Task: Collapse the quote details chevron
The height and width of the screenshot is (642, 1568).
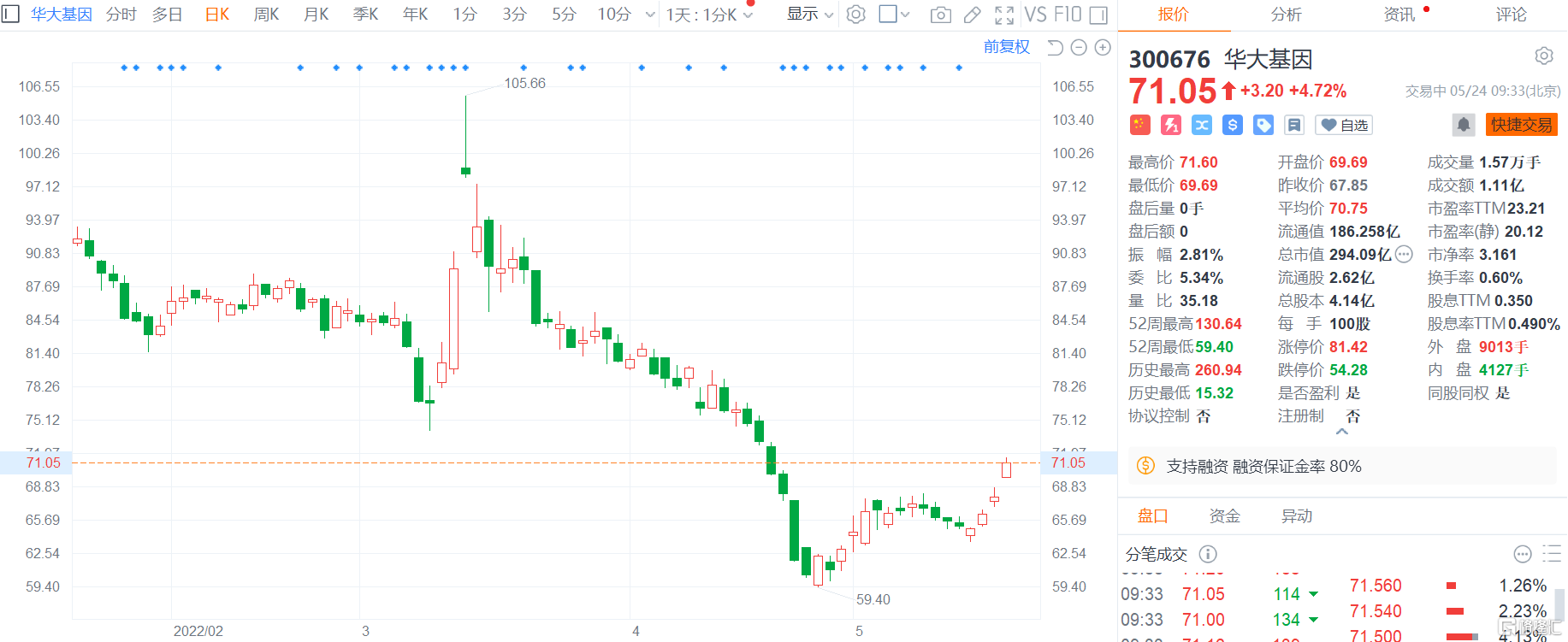Action: (1342, 432)
